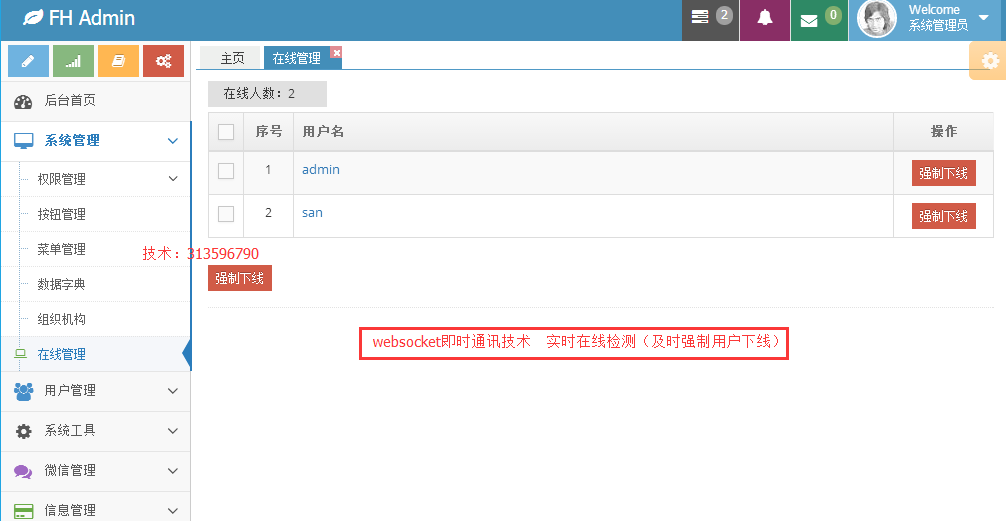Expand the 微信管理 menu chevron
This screenshot has width=1006, height=521.
coord(173,471)
